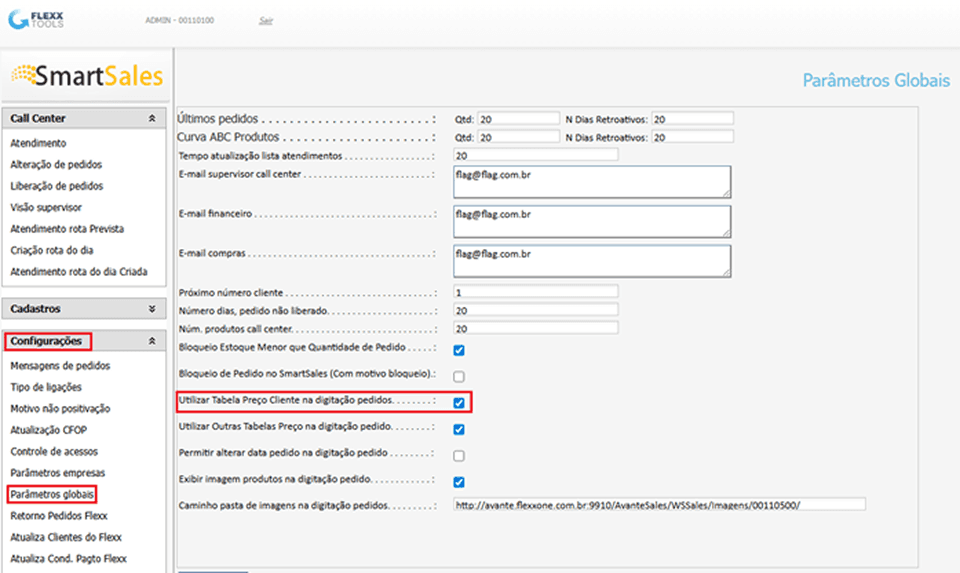Open Atualização CFOP
Screen dimensions: 960x573
(x=48, y=430)
